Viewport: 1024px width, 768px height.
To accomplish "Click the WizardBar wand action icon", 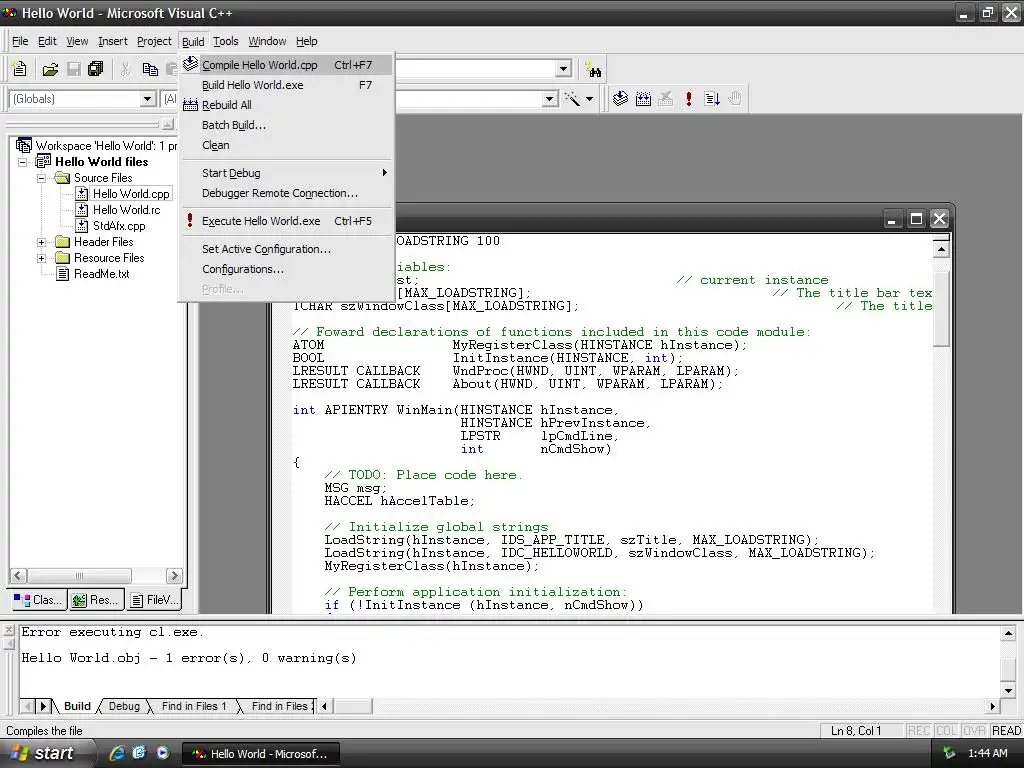I will [571, 99].
